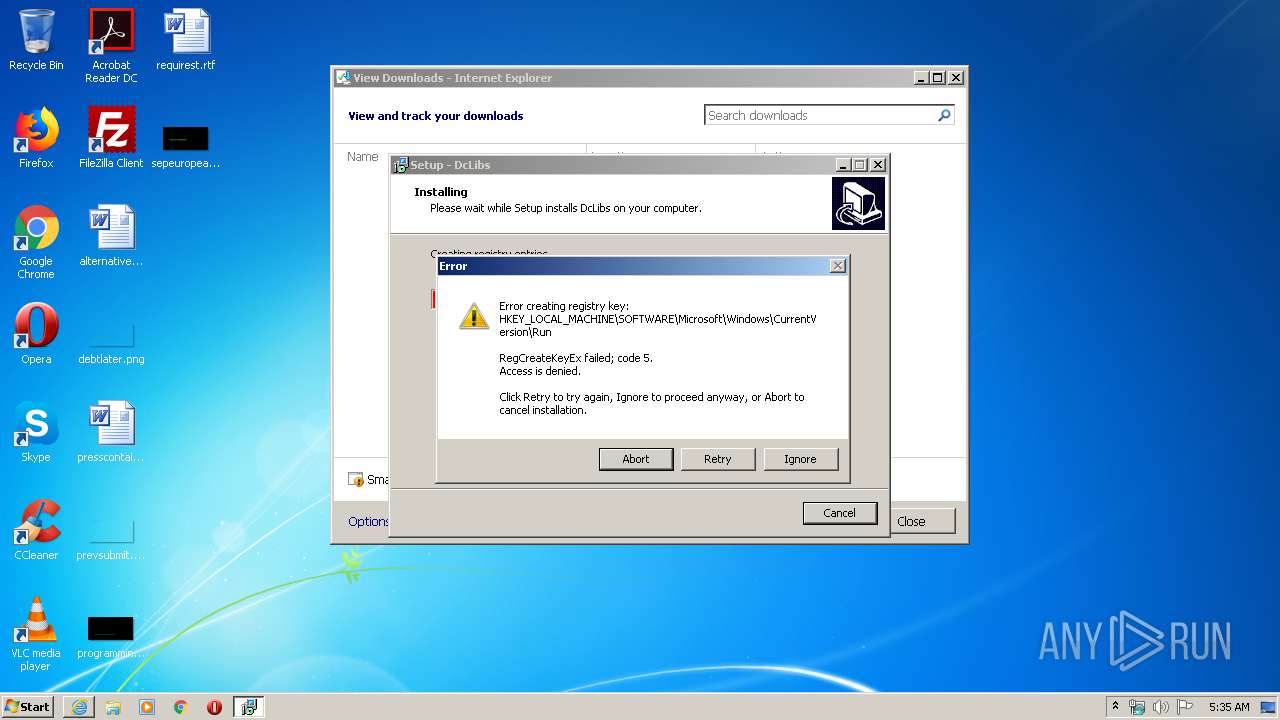Open the Recycle Bin desktop icon
Viewport: 1280px width, 720px height.
coord(36,40)
